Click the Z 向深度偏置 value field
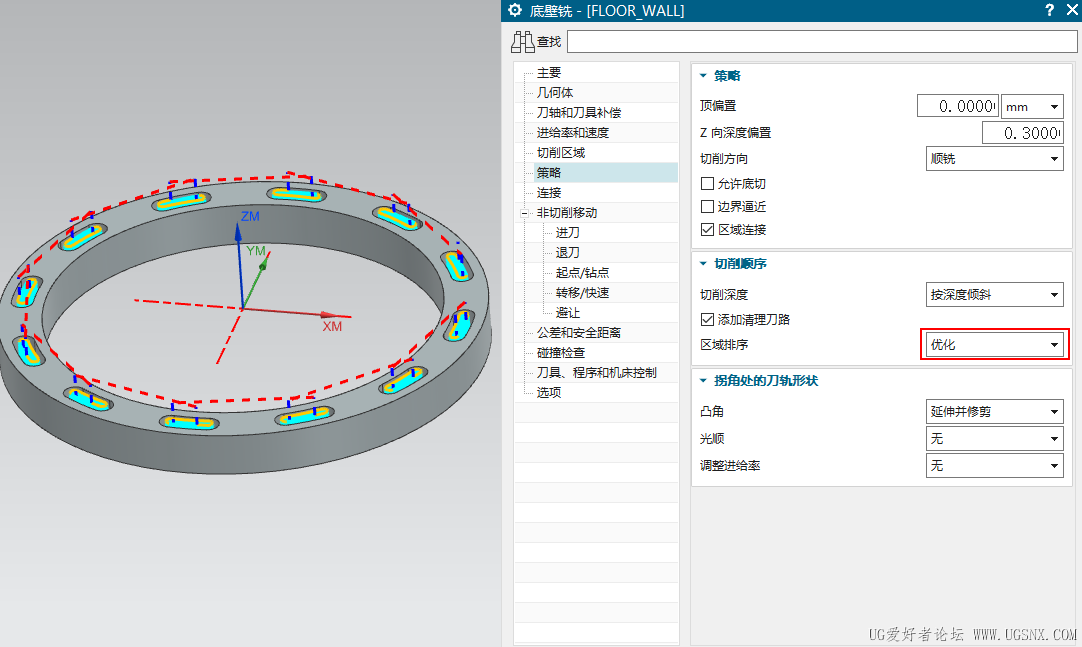 (1023, 132)
